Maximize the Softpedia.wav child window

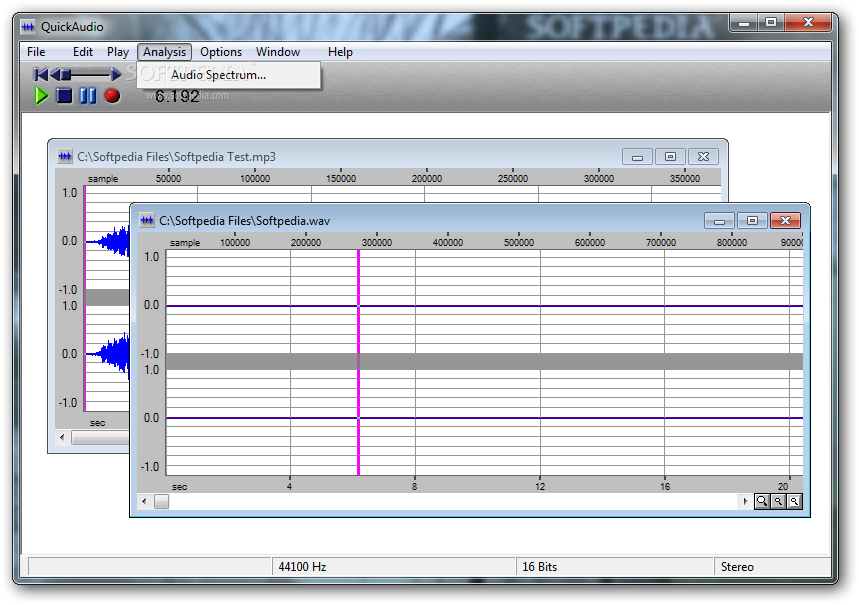(x=752, y=221)
